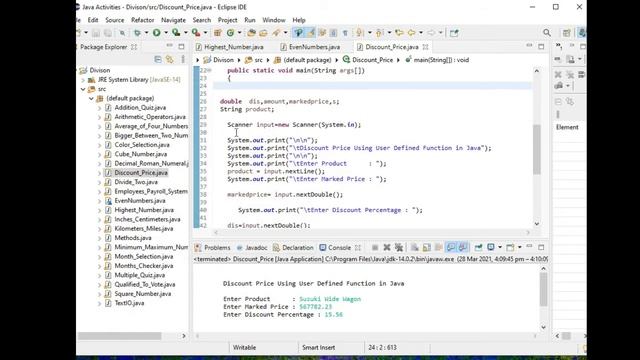Click the Run External Tools icon
Image resolution: width=640 pixels, height=360 pixels.
[x=196, y=33]
